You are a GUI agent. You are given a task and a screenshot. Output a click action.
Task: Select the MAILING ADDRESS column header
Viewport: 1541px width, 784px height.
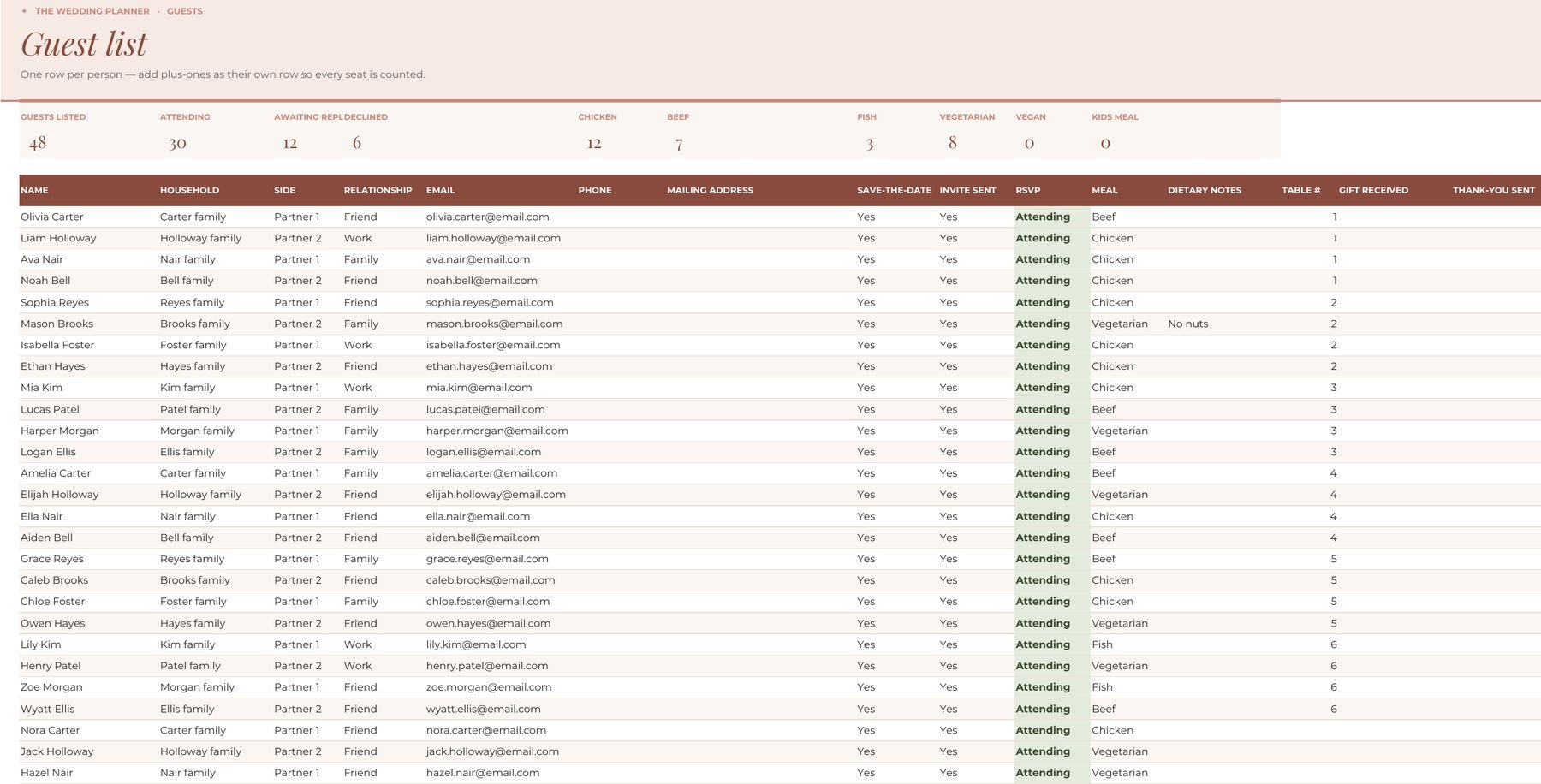click(710, 190)
